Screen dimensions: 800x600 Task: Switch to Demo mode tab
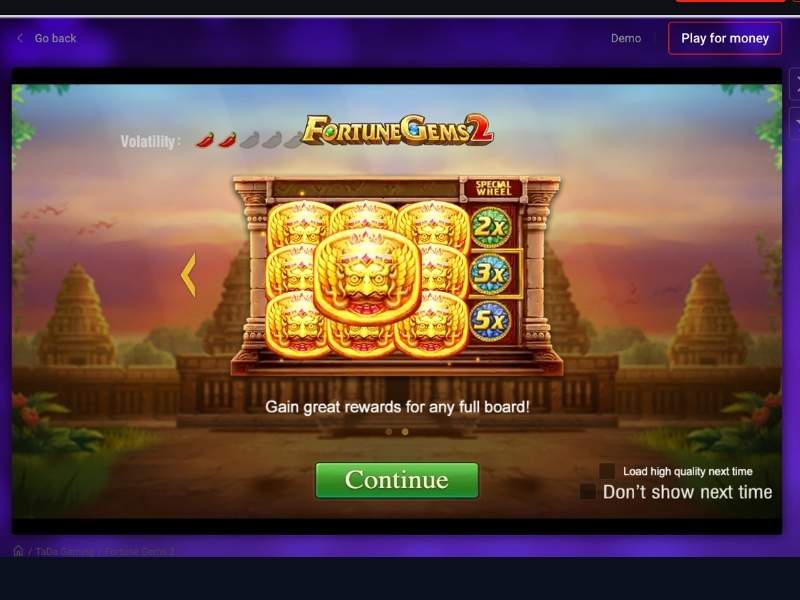coord(626,38)
